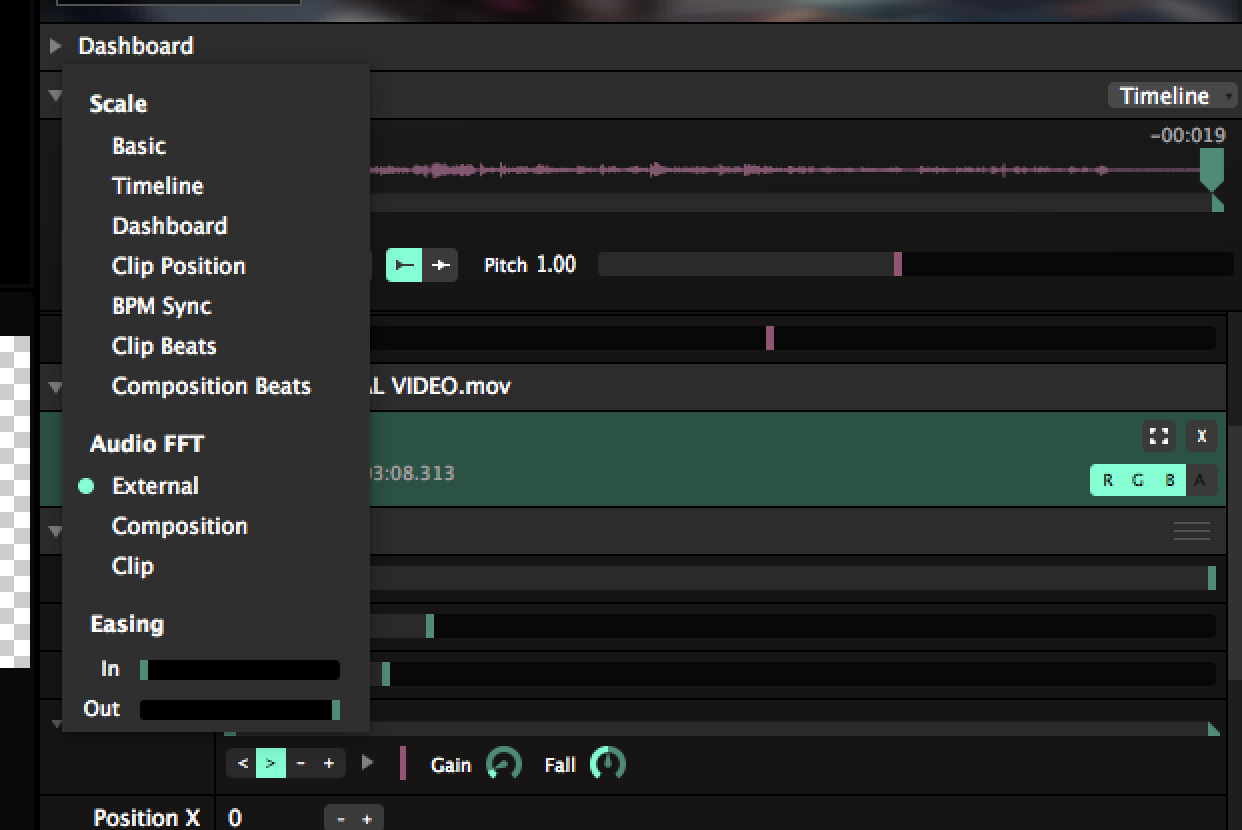Toggle the G green channel button
The image size is (1242, 830).
(1138, 480)
